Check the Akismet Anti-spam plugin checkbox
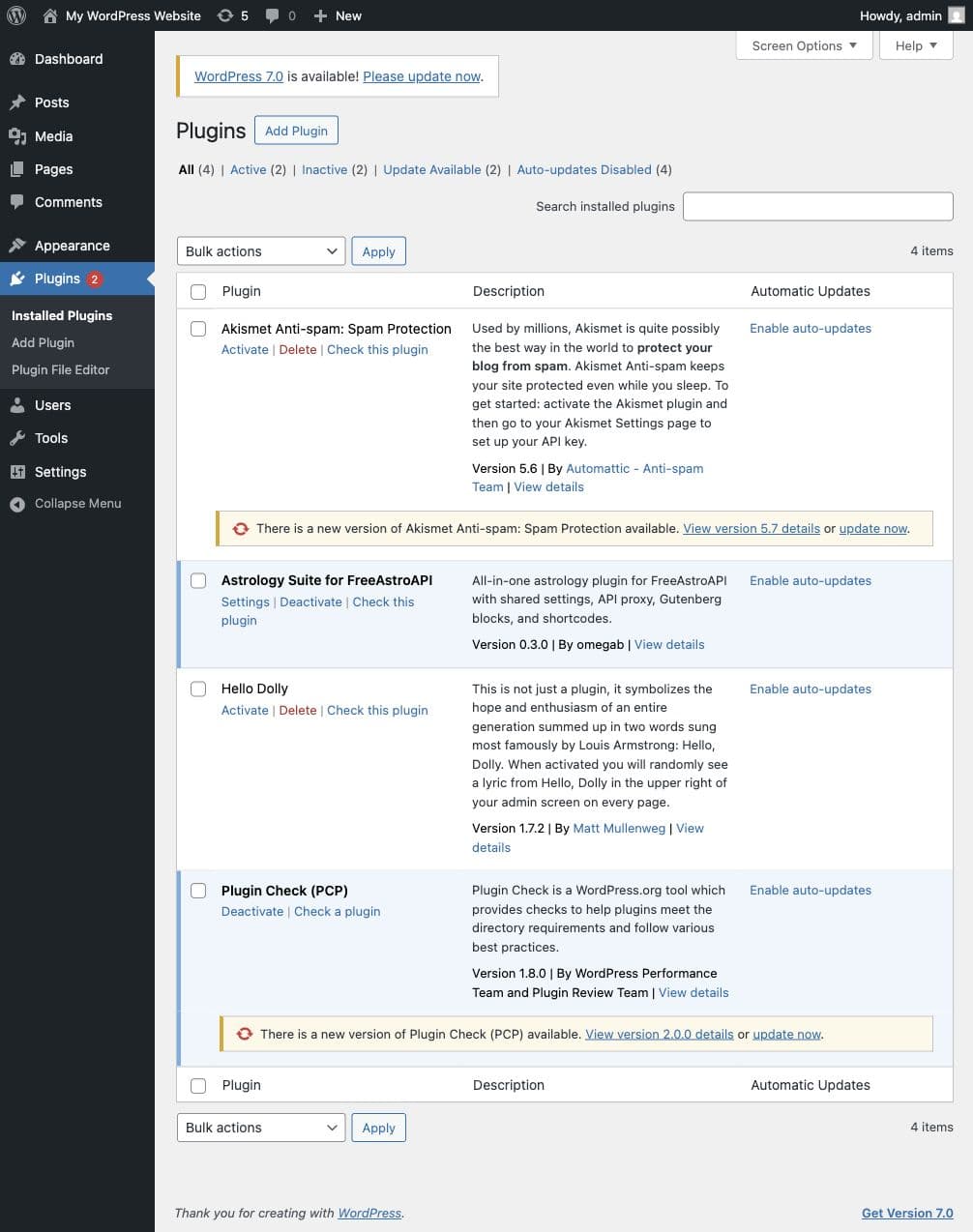This screenshot has height=1232, width=973. (x=198, y=329)
